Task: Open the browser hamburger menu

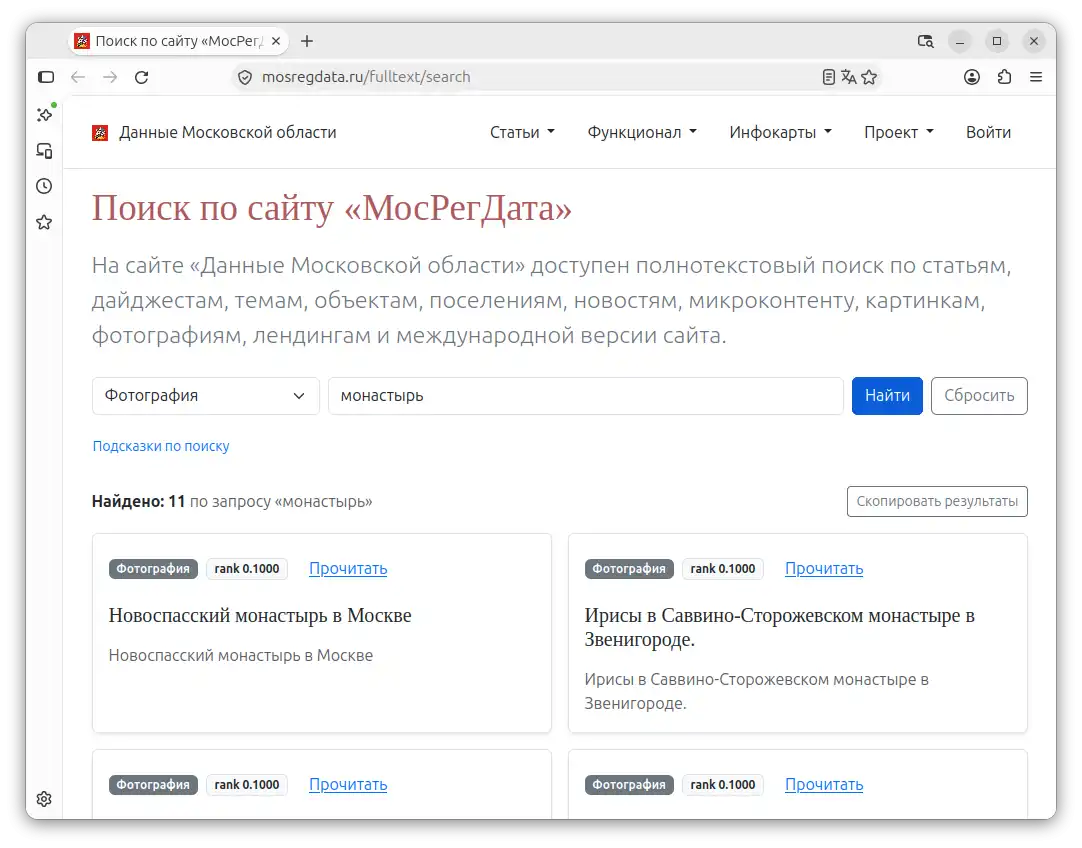Action: click(x=1036, y=77)
